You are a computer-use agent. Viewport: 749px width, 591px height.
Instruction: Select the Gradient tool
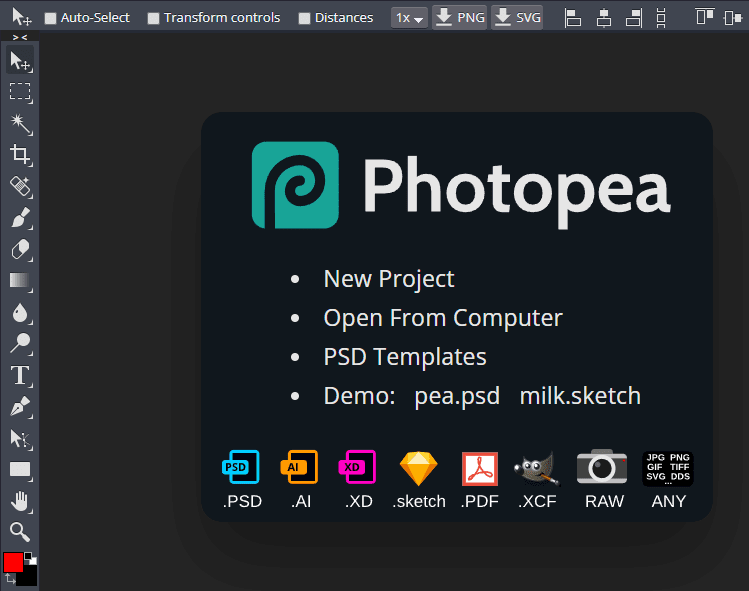[20, 281]
